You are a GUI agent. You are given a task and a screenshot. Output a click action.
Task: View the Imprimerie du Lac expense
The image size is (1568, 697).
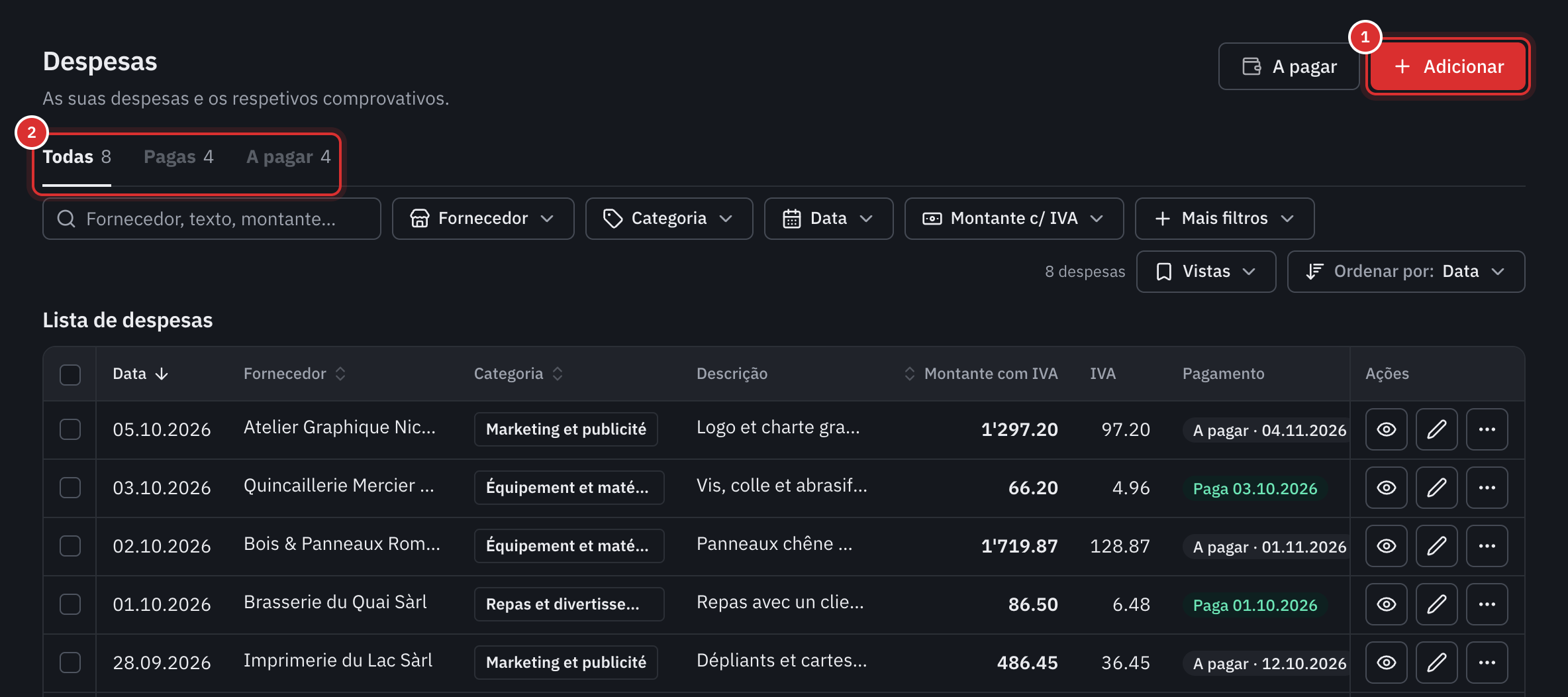coord(1386,663)
